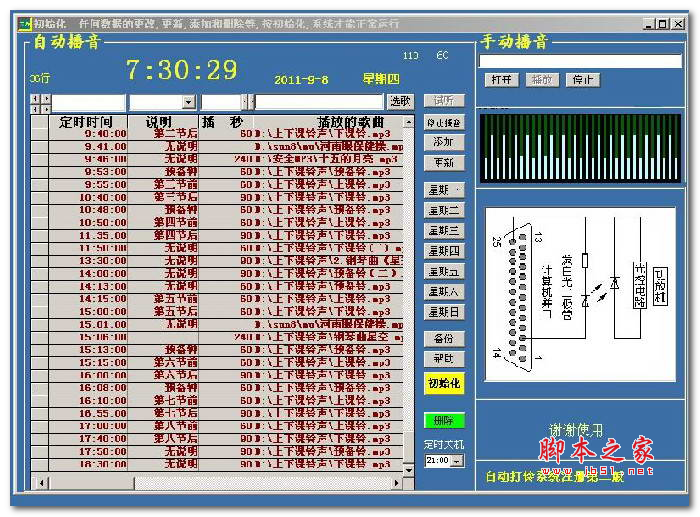Click the small stepper arrows left of the time field

(40, 102)
